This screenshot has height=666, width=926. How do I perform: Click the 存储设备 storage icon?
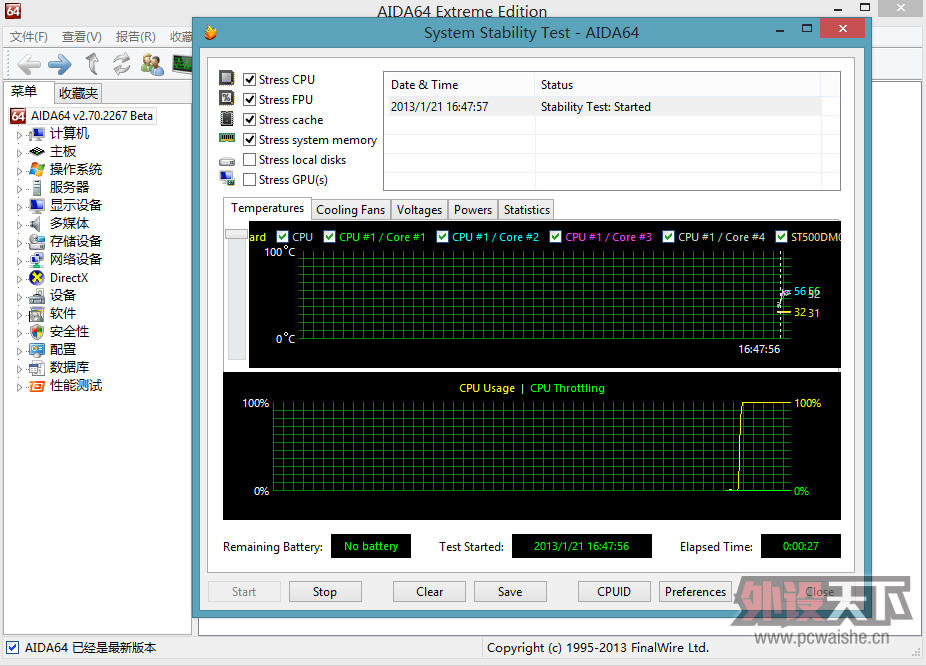pyautogui.click(x=37, y=241)
